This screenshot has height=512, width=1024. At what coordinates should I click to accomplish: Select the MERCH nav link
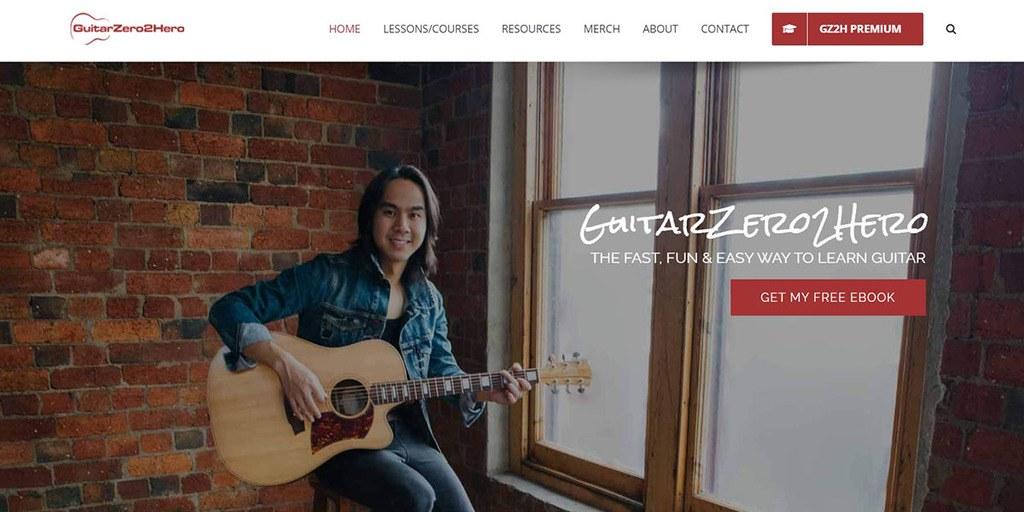click(601, 29)
